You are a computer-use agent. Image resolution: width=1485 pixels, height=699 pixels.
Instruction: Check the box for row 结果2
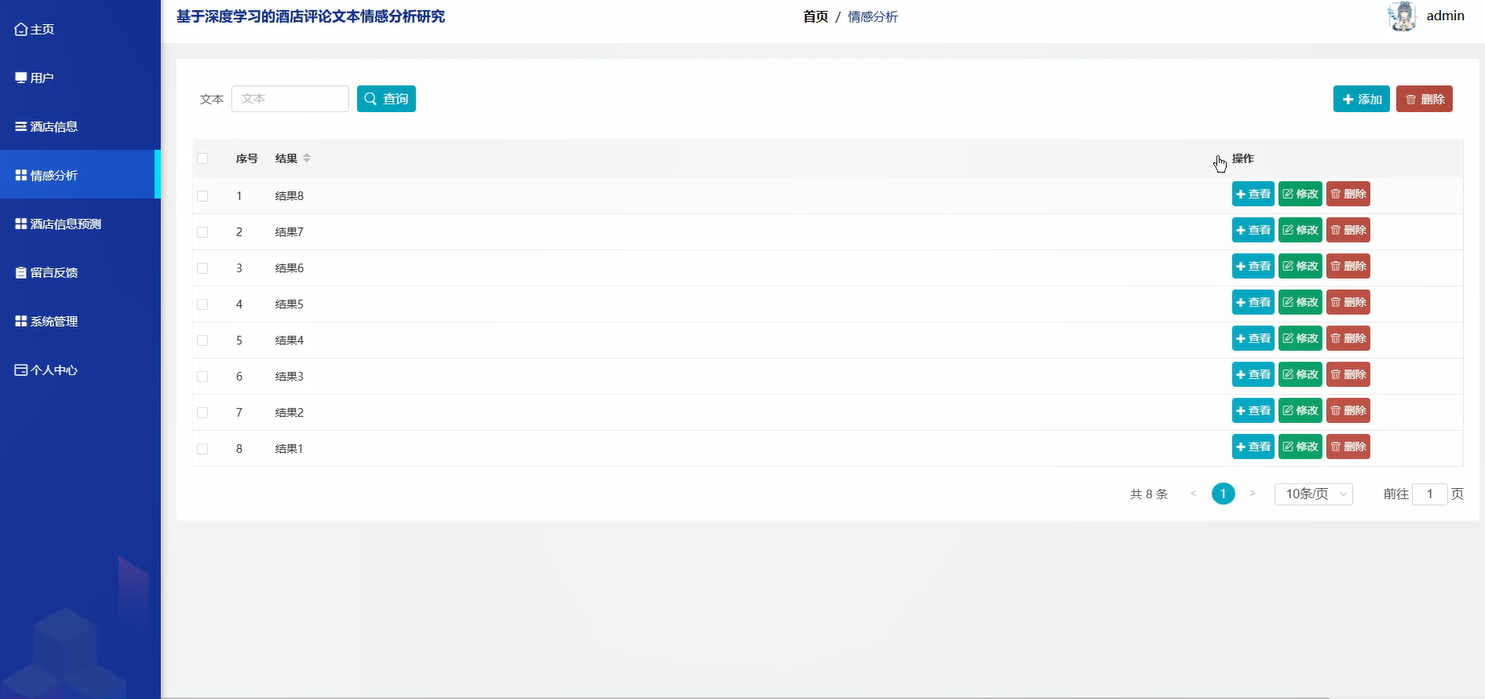tap(202, 412)
